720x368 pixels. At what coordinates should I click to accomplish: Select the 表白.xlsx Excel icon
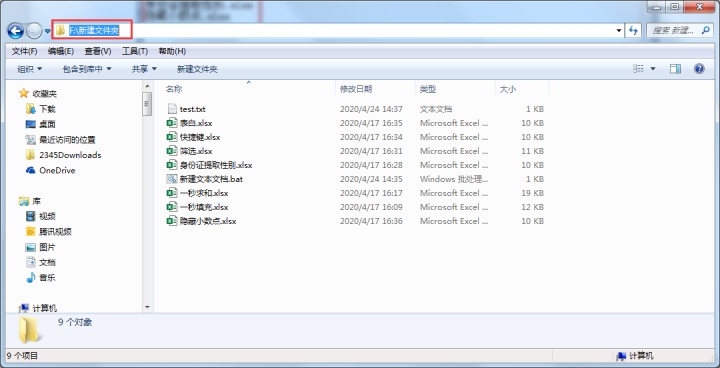172,123
